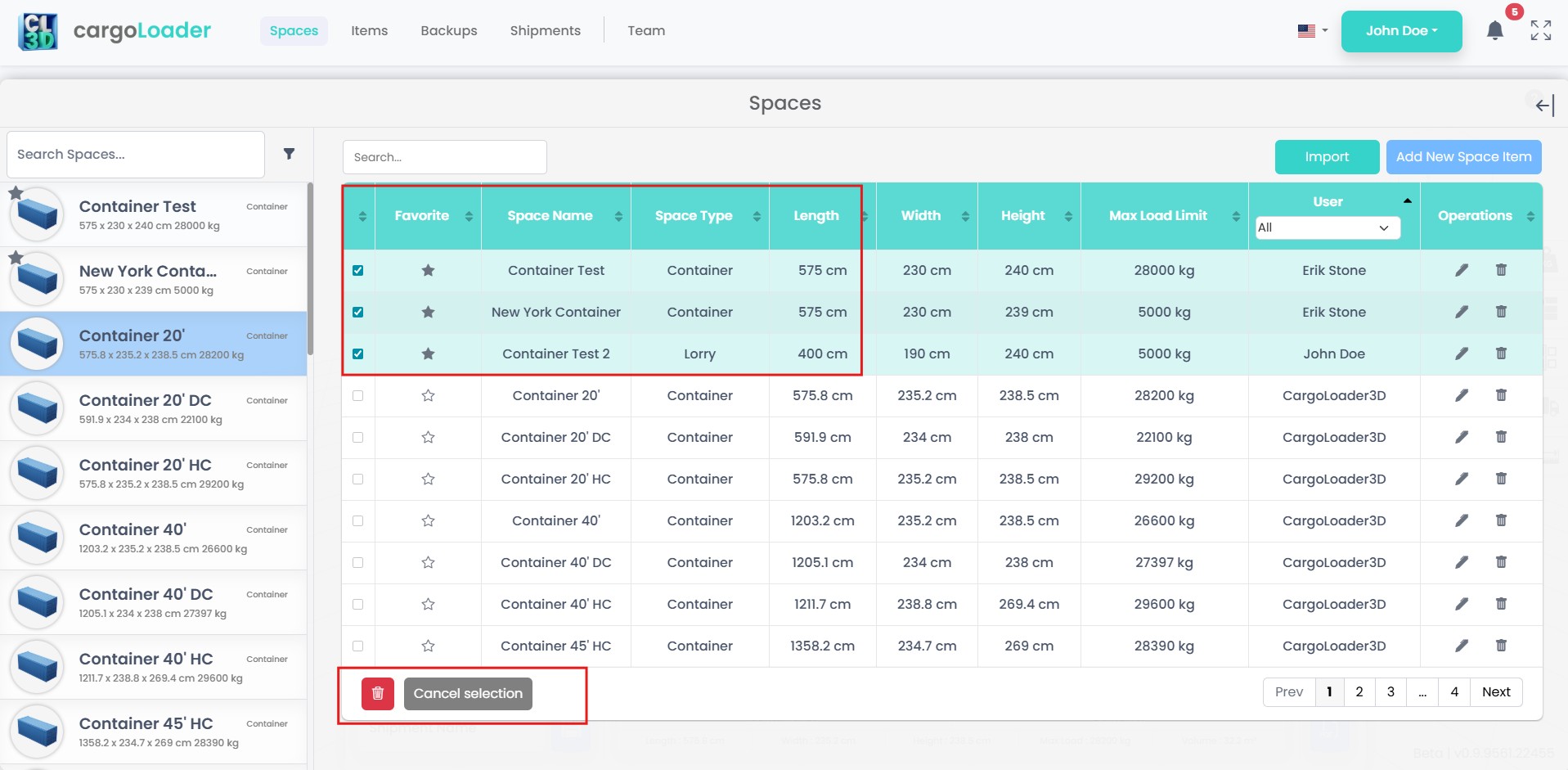Viewport: 1568px width, 770px height.
Task: Unfavorite New York Container star
Action: pos(428,312)
